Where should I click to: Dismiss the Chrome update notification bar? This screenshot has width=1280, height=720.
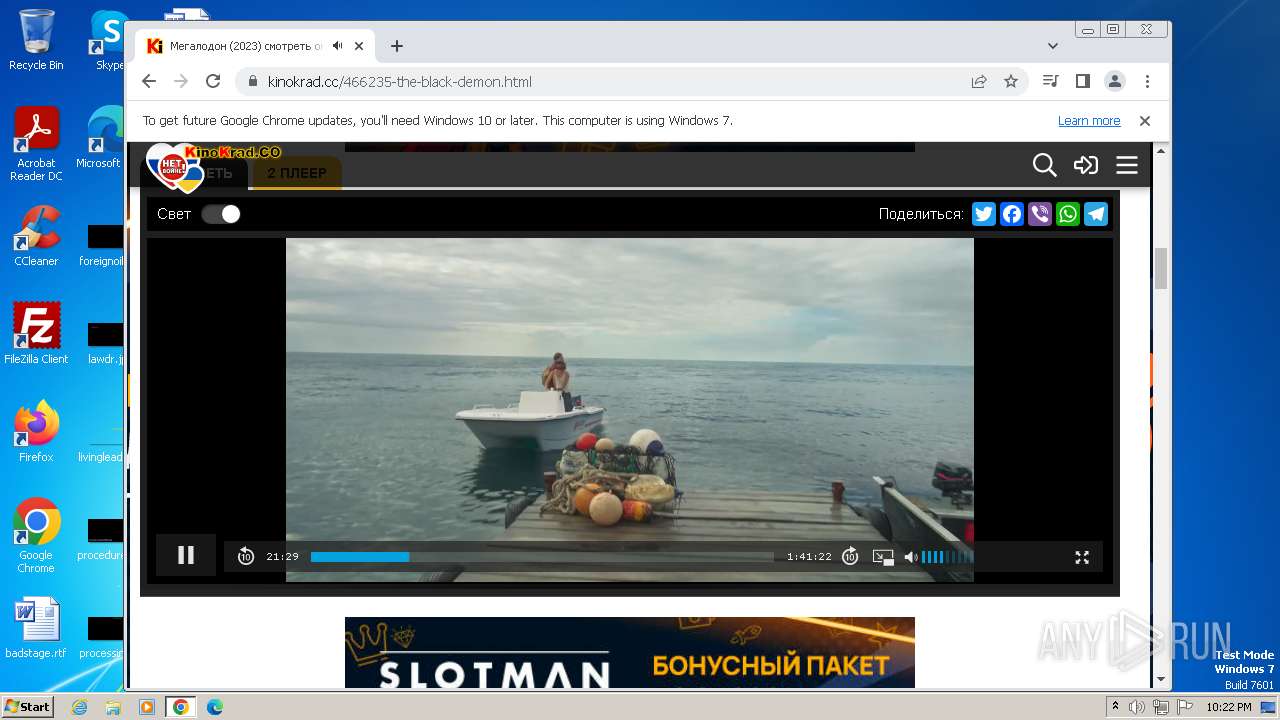click(x=1145, y=121)
